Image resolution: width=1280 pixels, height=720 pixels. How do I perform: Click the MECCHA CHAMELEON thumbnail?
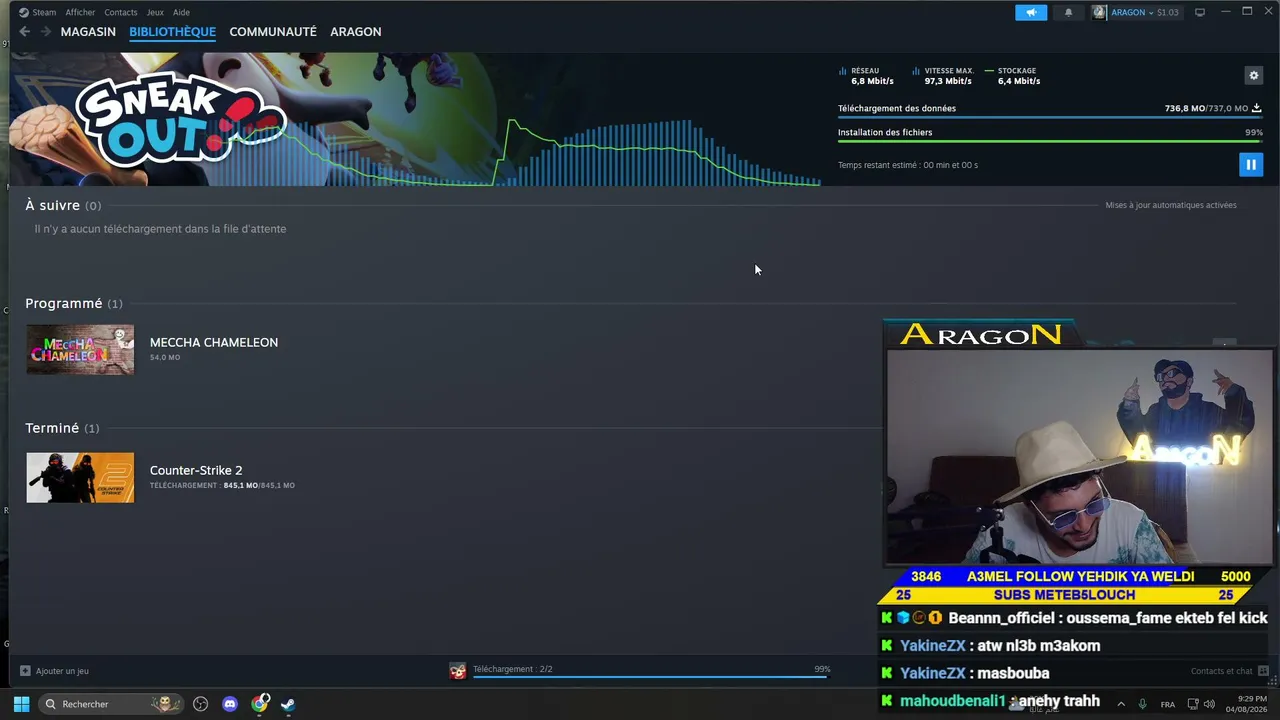[80, 349]
